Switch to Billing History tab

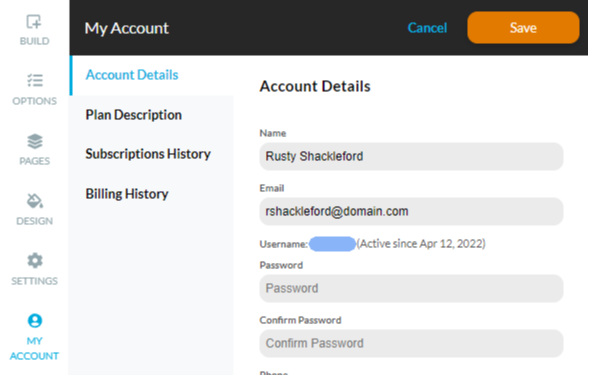click(x=127, y=194)
